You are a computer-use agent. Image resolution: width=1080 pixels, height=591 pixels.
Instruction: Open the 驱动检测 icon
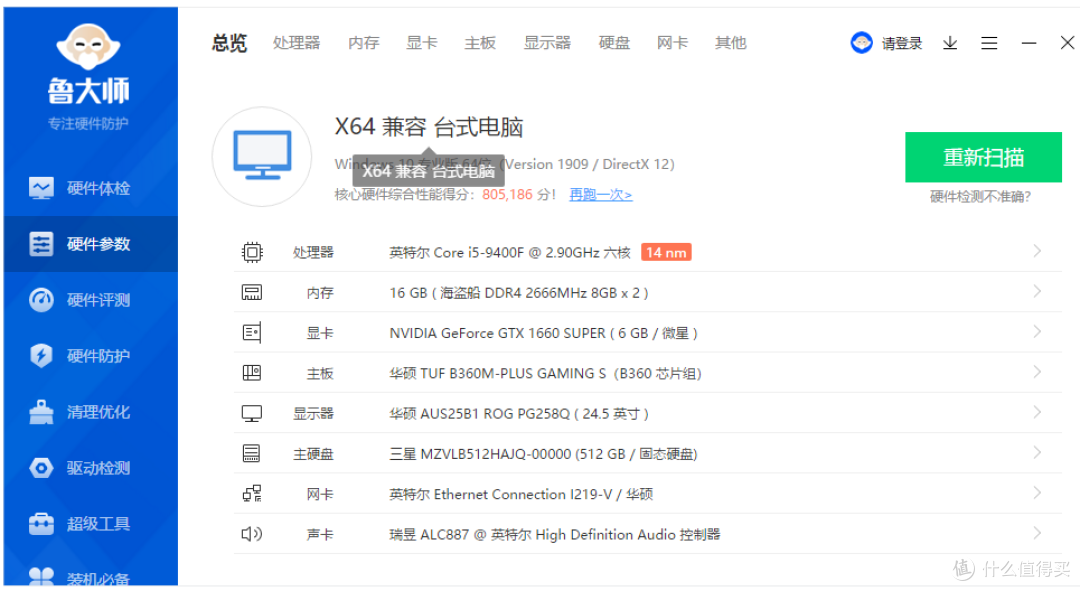coord(41,468)
